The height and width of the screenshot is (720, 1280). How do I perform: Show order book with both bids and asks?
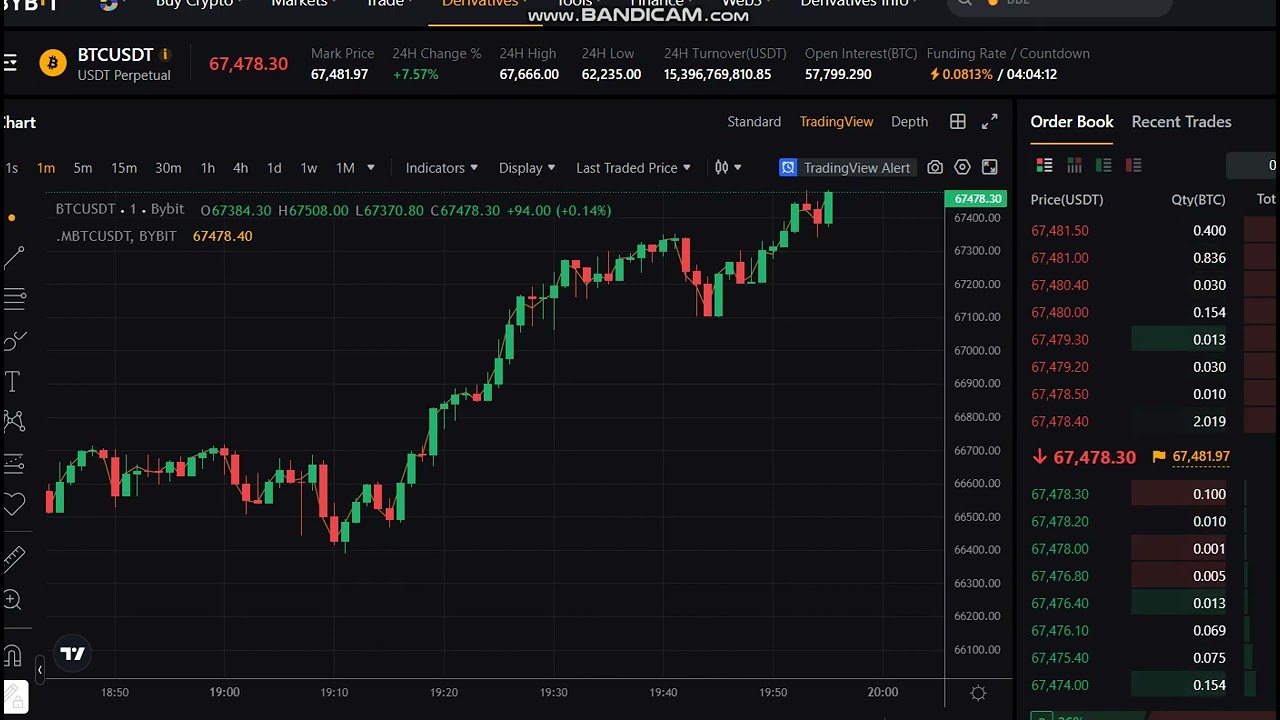1045,165
